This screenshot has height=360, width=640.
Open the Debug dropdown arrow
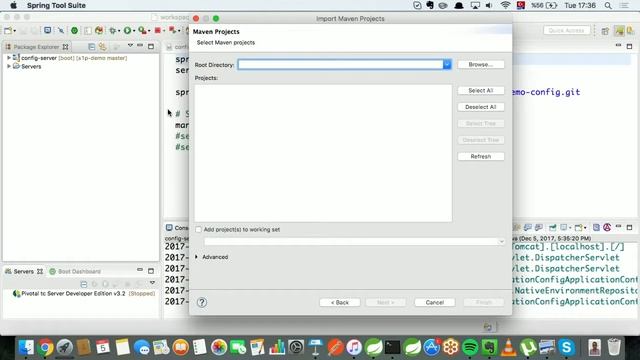pyautogui.click(x=119, y=31)
